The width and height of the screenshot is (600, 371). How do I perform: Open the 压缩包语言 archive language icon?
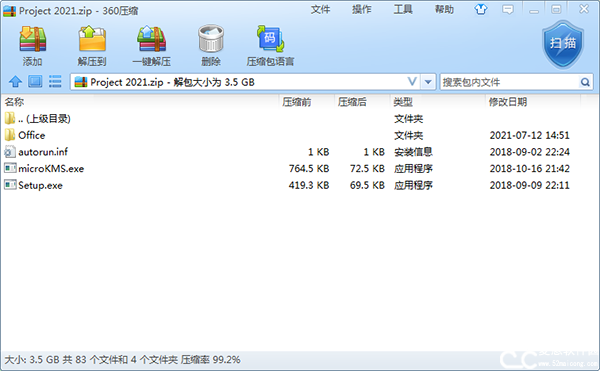[270, 39]
